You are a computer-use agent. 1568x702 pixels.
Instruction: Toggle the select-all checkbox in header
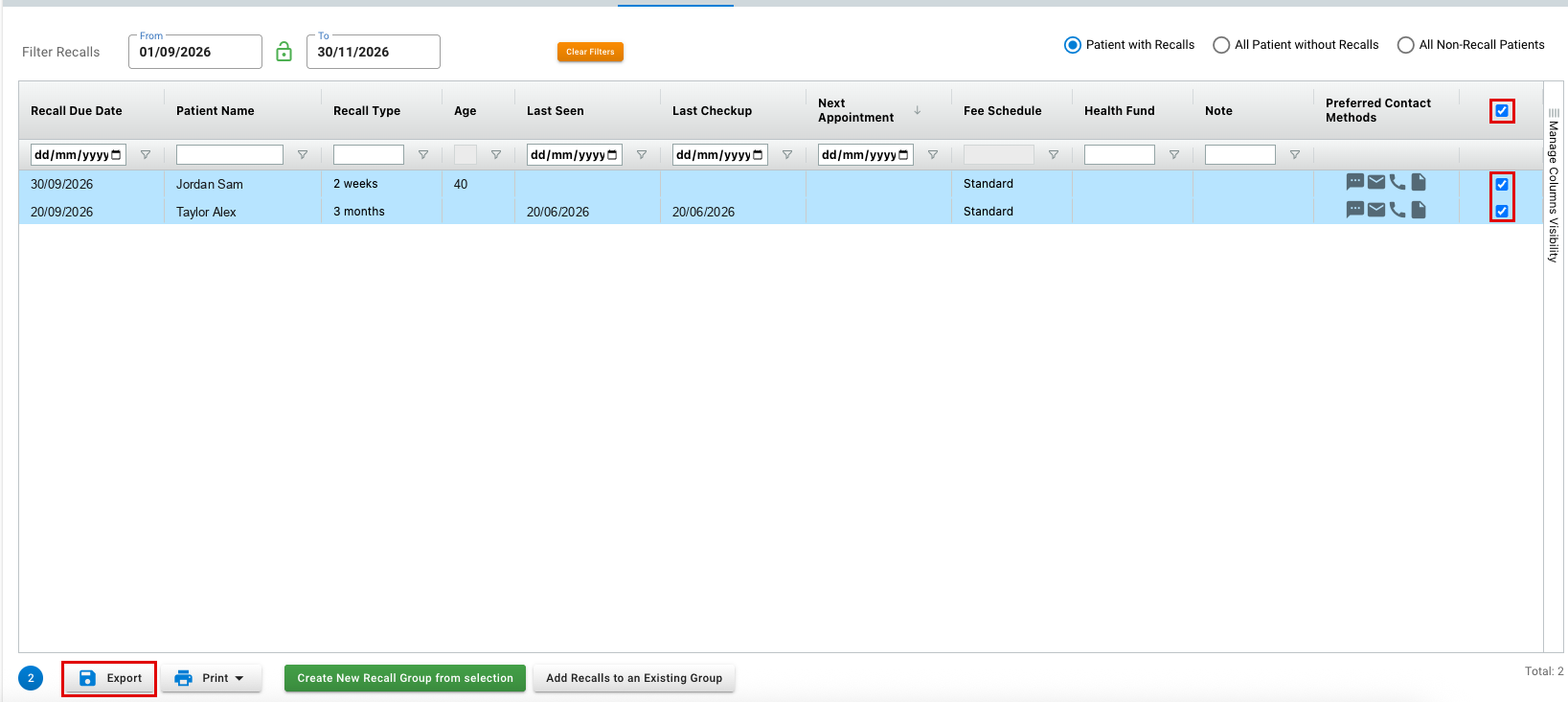coord(1502,111)
